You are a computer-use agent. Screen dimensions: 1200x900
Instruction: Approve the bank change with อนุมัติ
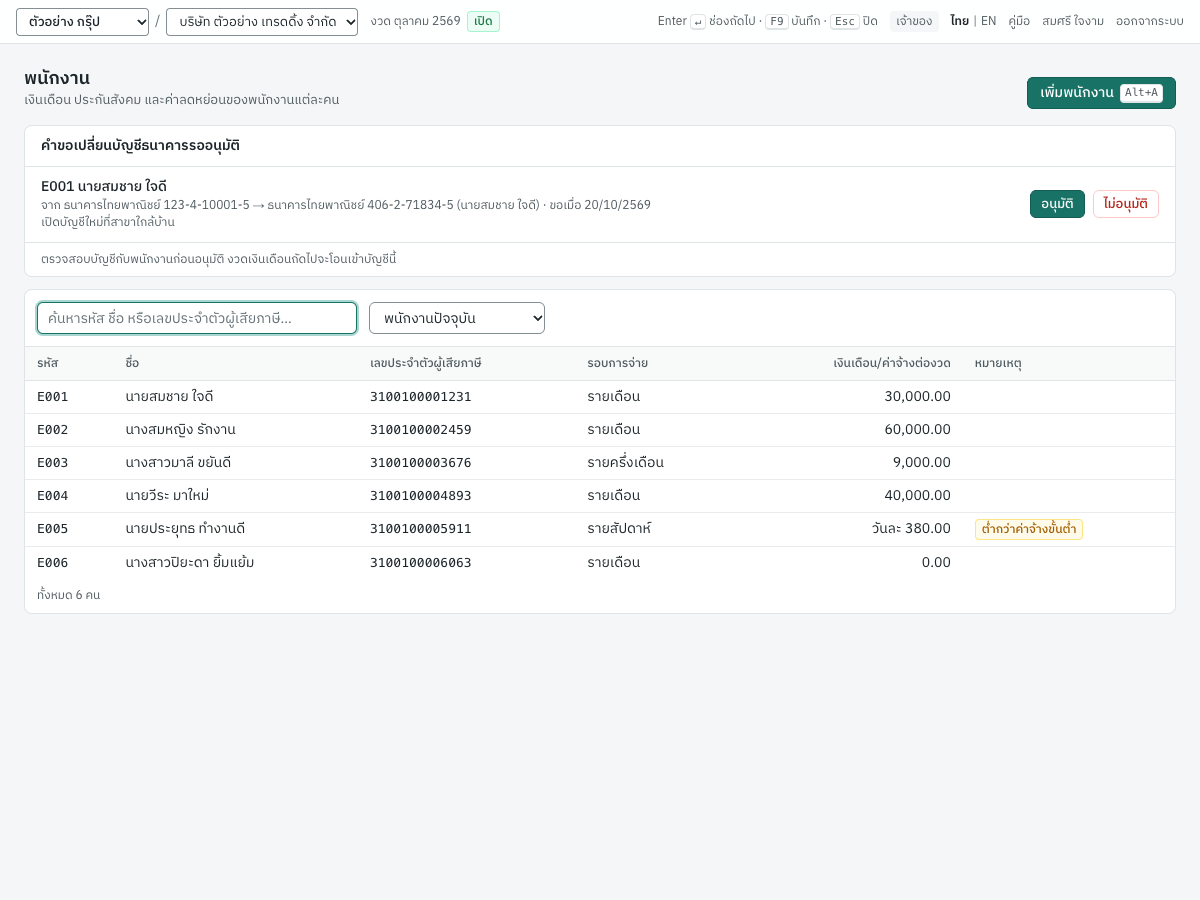[x=1057, y=204]
